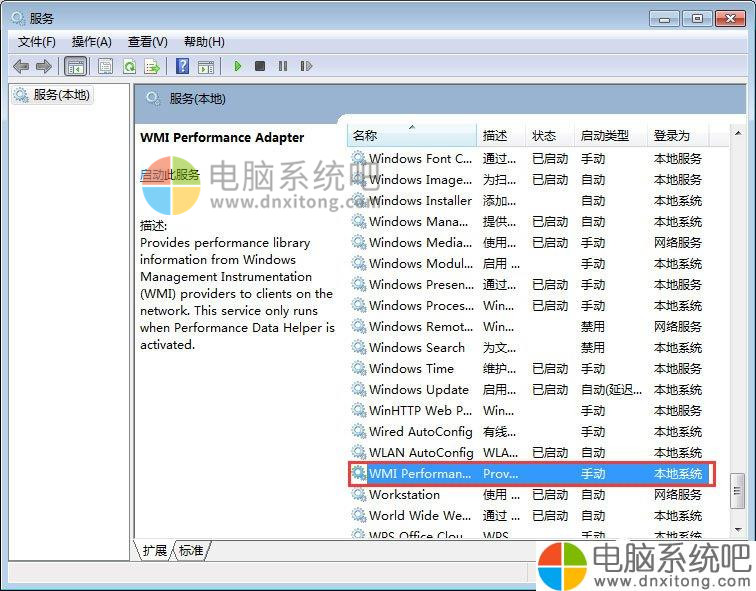Viewport: 756px width, 591px height.
Task: Click 禁用 startup type of Windows Search
Action: tap(593, 348)
